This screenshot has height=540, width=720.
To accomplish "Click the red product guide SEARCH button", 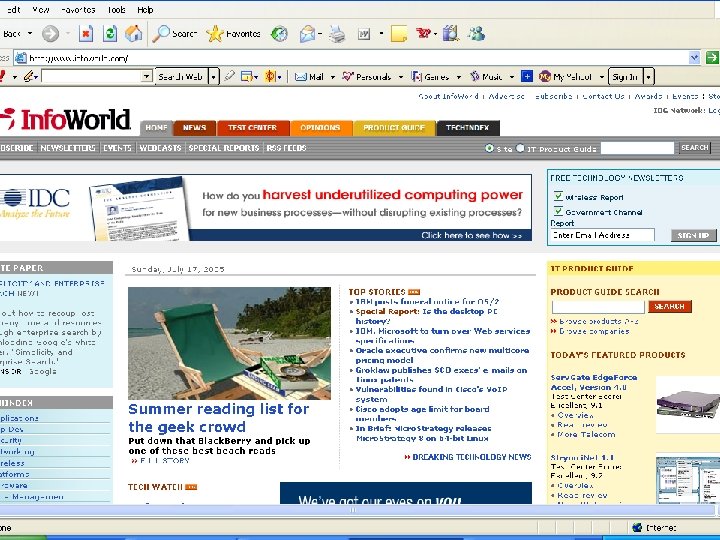I will pyautogui.click(x=669, y=306).
